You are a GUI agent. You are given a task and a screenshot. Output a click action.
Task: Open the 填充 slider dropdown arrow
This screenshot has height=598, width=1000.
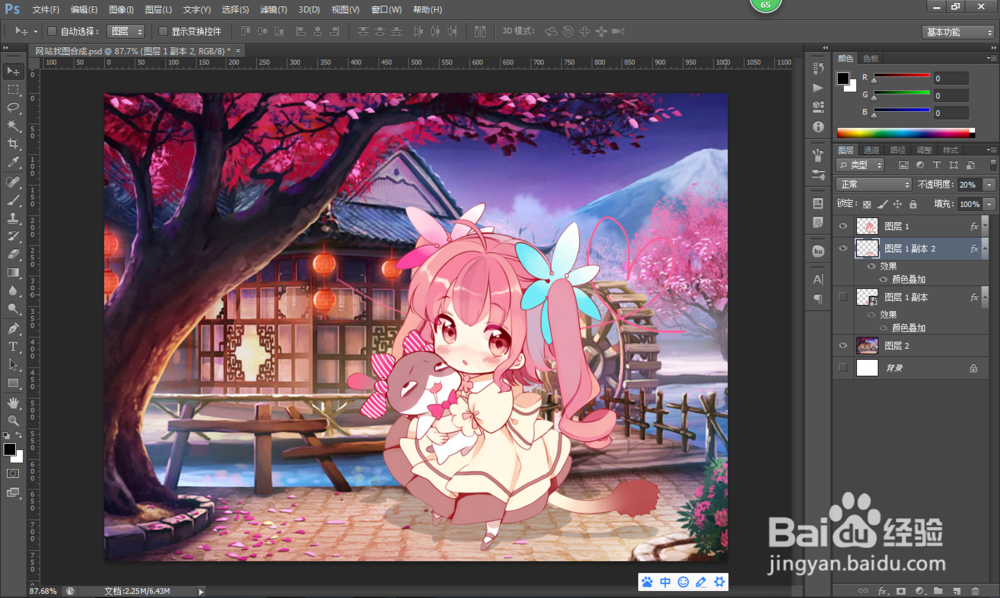pyautogui.click(x=989, y=204)
